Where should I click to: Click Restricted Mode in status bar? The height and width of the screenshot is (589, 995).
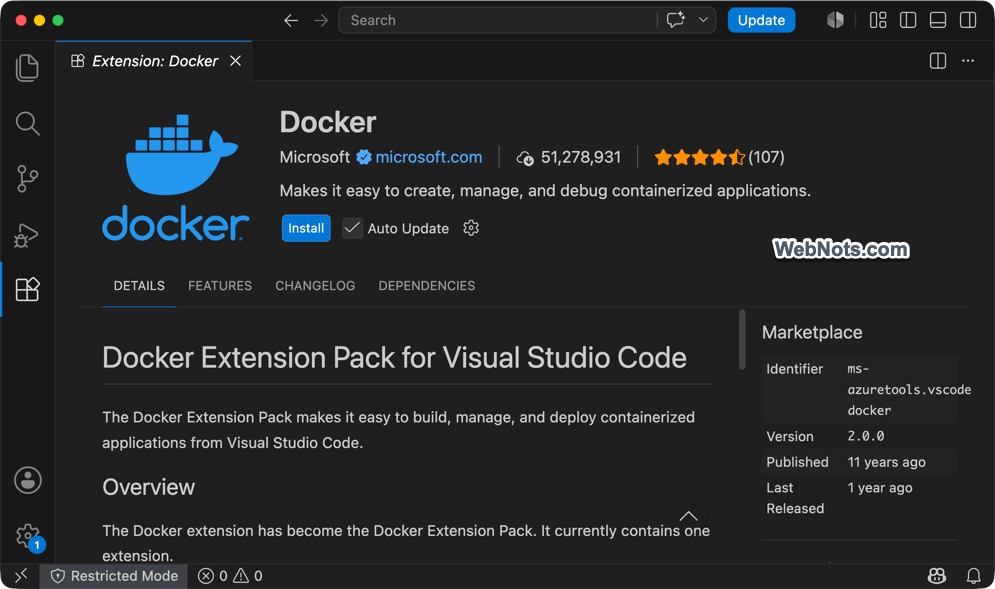pos(114,576)
